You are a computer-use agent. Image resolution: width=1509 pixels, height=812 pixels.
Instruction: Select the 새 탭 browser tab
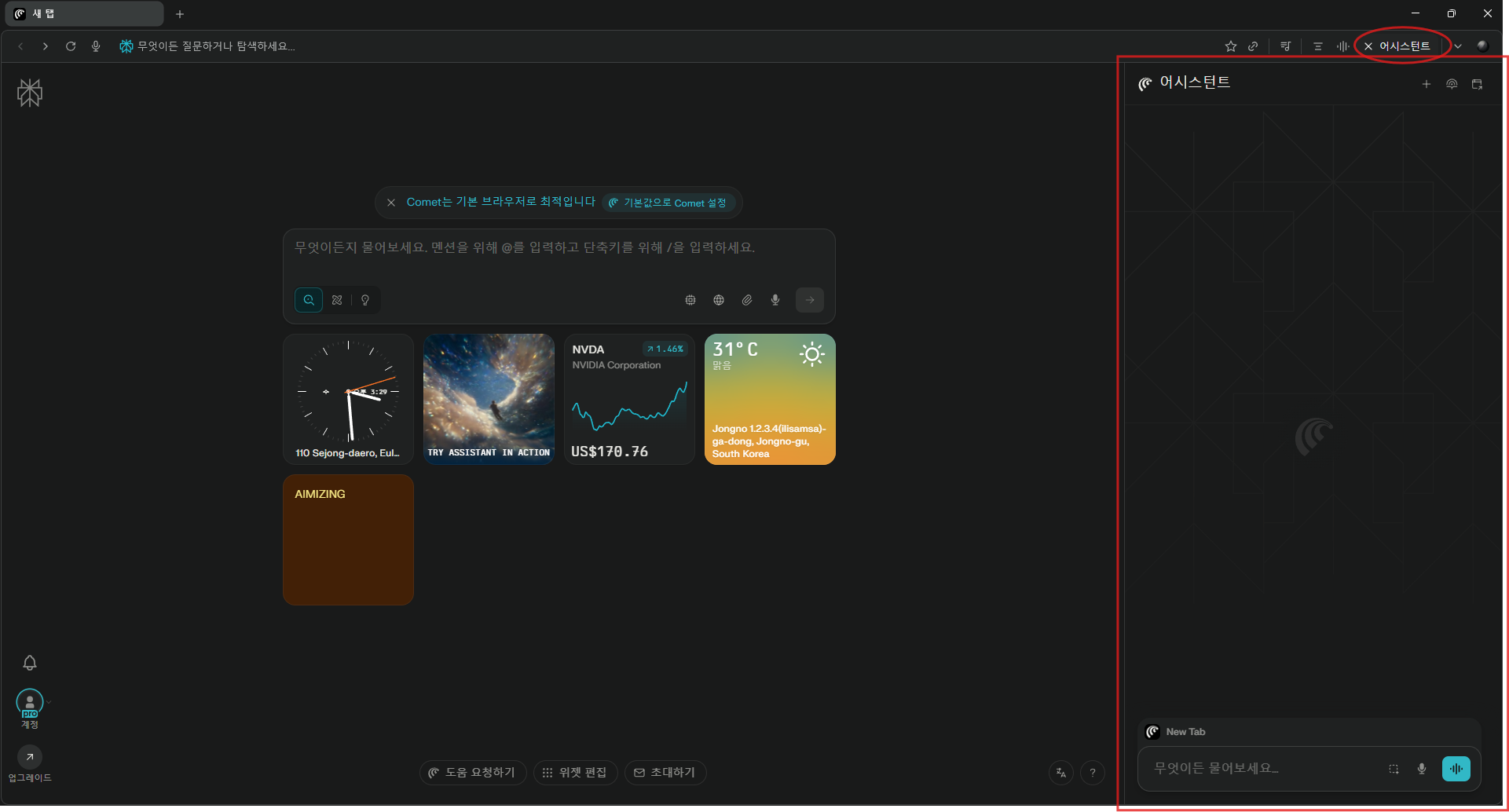(86, 14)
